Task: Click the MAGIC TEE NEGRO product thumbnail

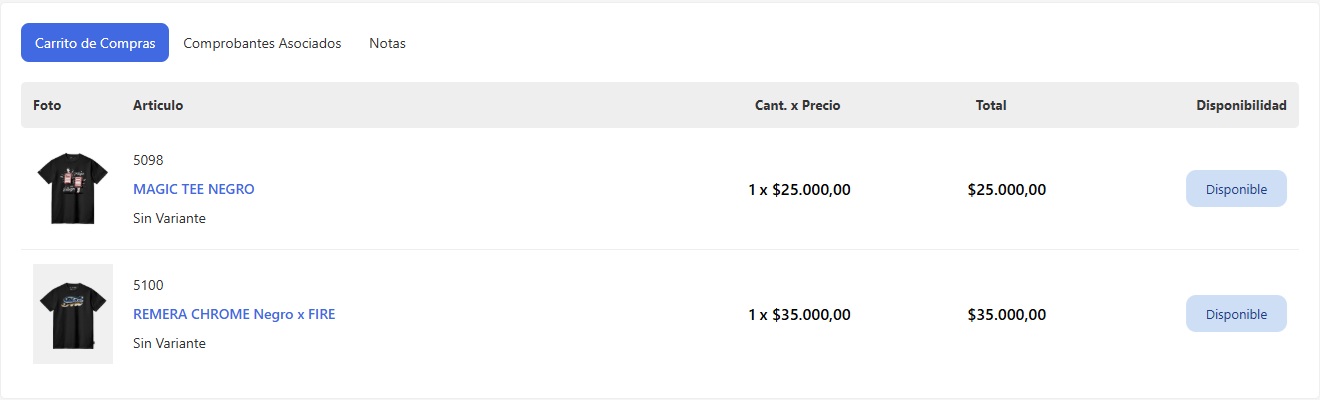Action: (72, 189)
